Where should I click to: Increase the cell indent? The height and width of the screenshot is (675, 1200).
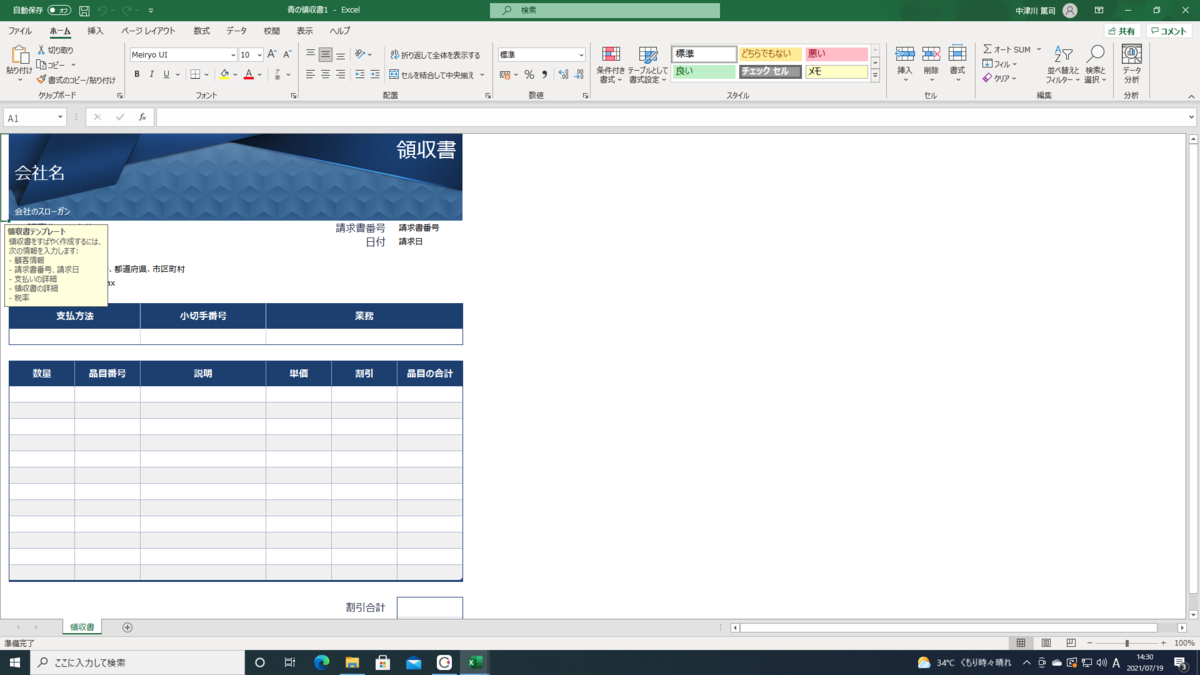coord(375,75)
